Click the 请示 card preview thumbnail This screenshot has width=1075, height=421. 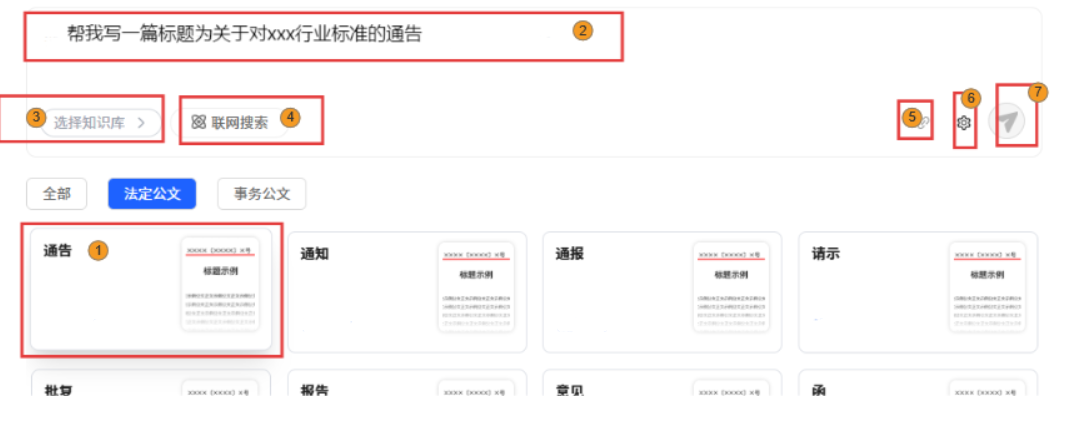pos(987,286)
